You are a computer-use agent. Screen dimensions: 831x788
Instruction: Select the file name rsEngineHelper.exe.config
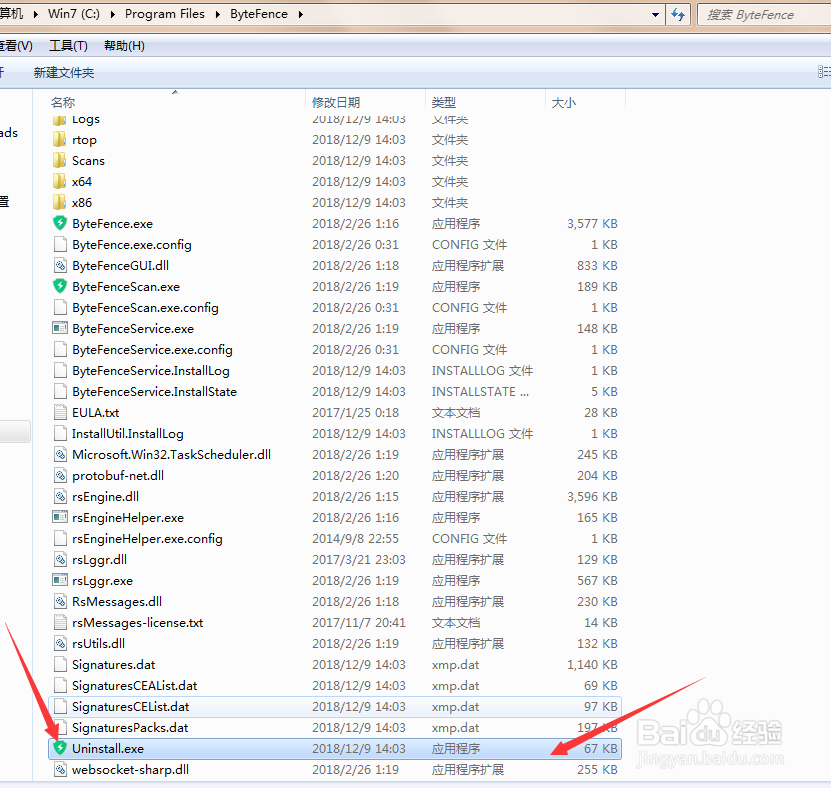tap(147, 538)
